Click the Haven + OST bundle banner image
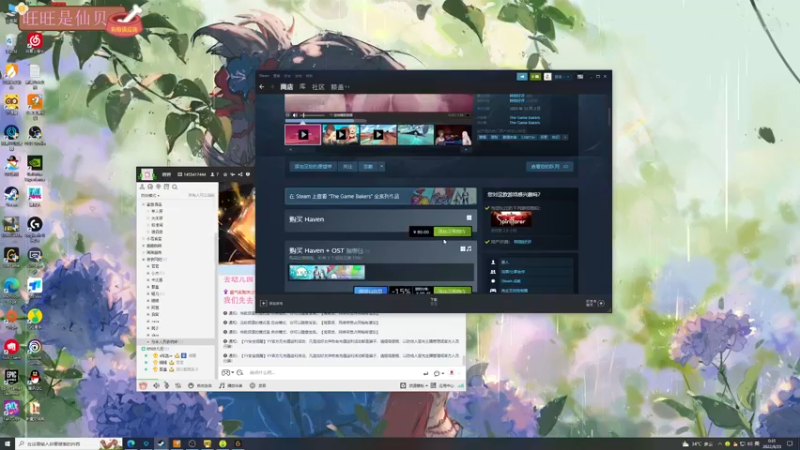The image size is (800, 450). tap(327, 272)
